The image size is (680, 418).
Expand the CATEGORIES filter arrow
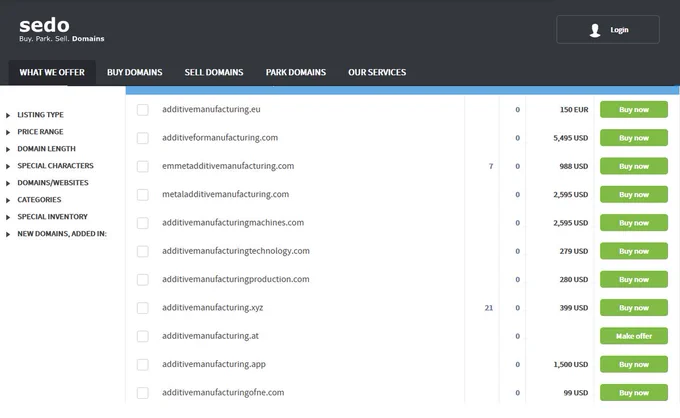8,200
